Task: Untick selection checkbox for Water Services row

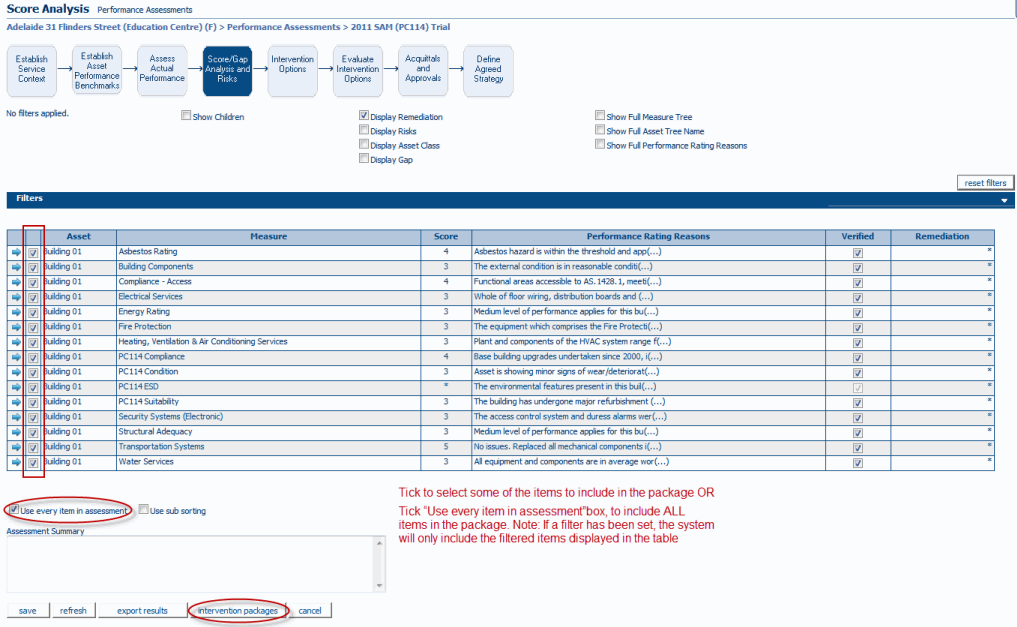Action: (33, 463)
